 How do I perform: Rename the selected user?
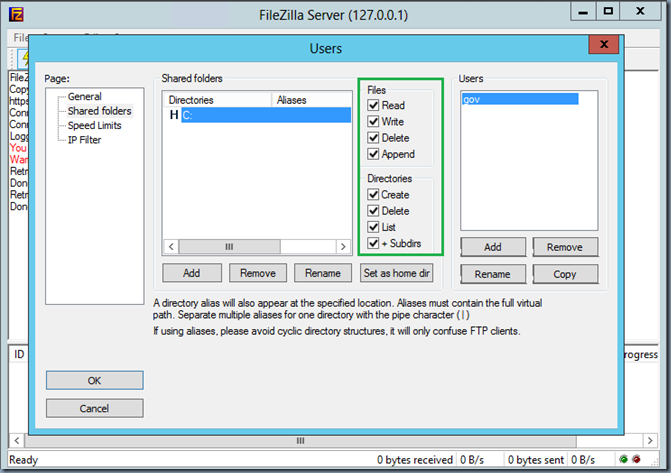(x=493, y=274)
